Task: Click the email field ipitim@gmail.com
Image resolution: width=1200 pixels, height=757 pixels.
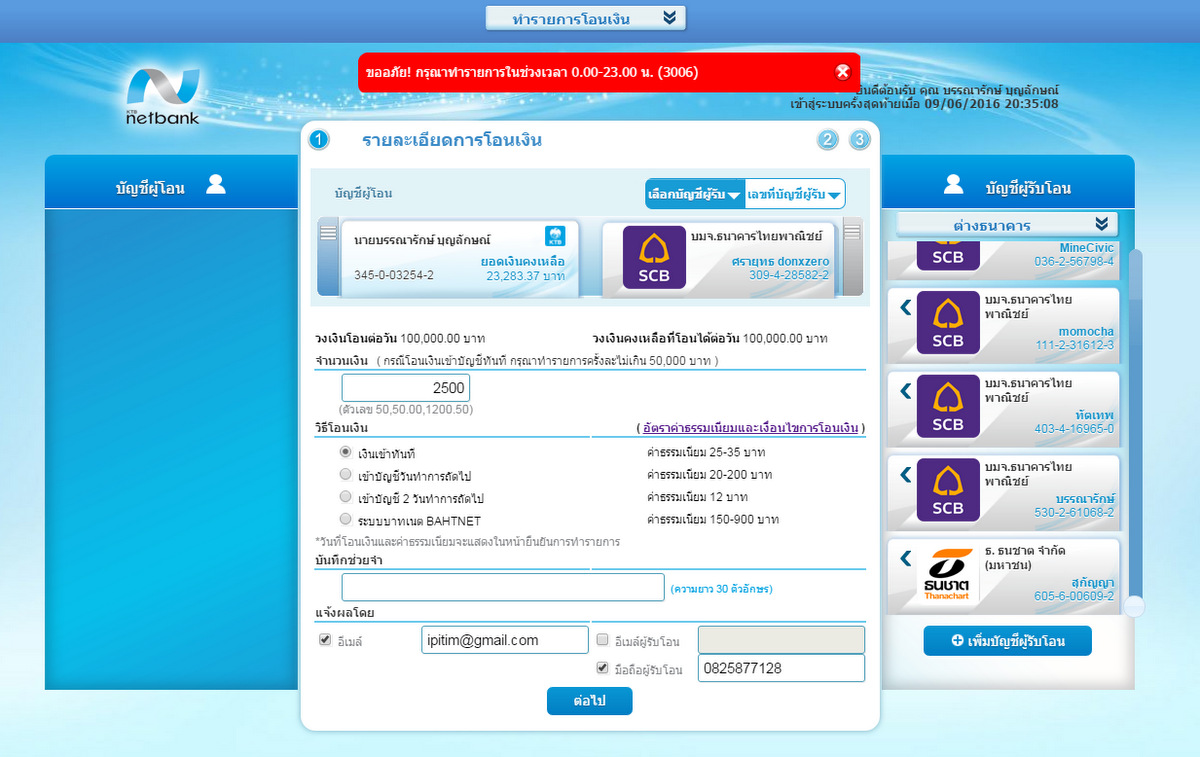Action: (x=505, y=640)
